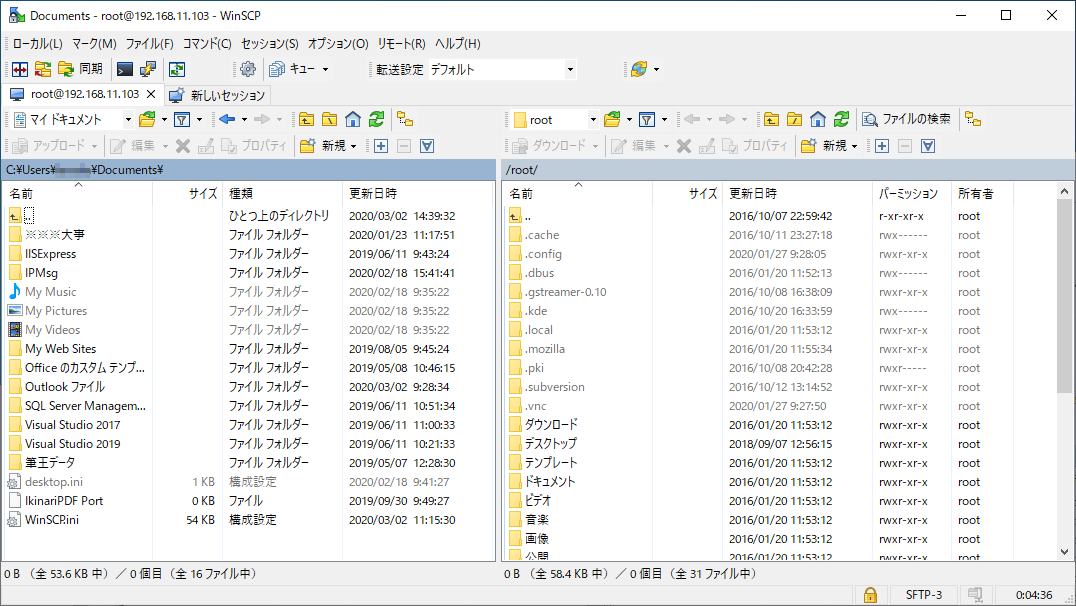Click local back navigation arrow
The image size is (1076, 606).
226,119
